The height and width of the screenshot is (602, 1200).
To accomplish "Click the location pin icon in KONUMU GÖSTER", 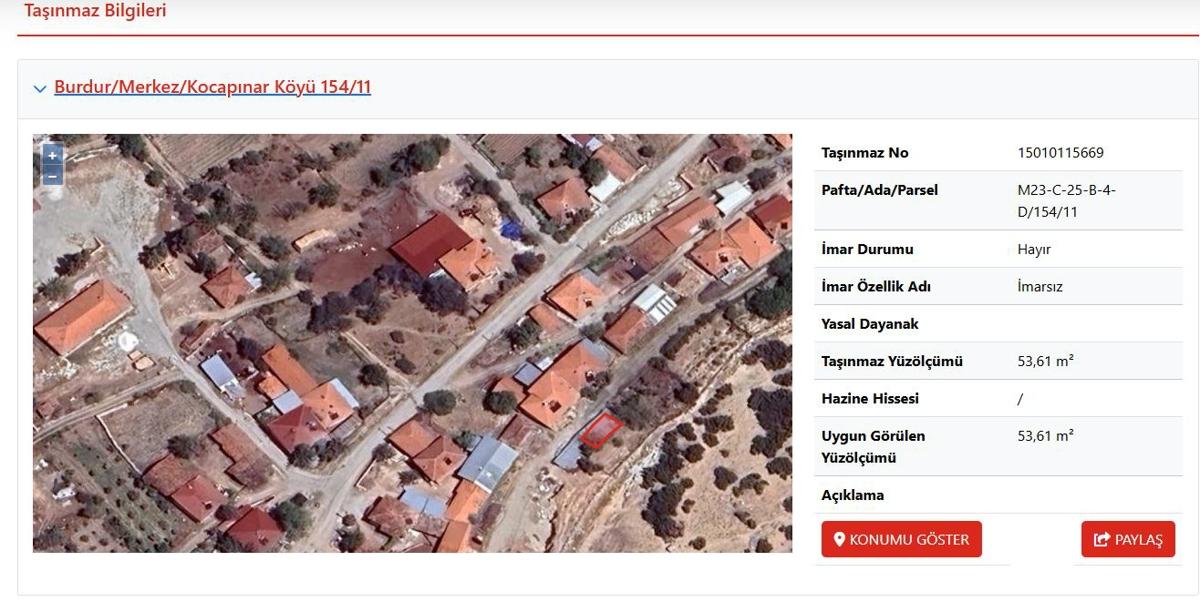I will point(840,540).
